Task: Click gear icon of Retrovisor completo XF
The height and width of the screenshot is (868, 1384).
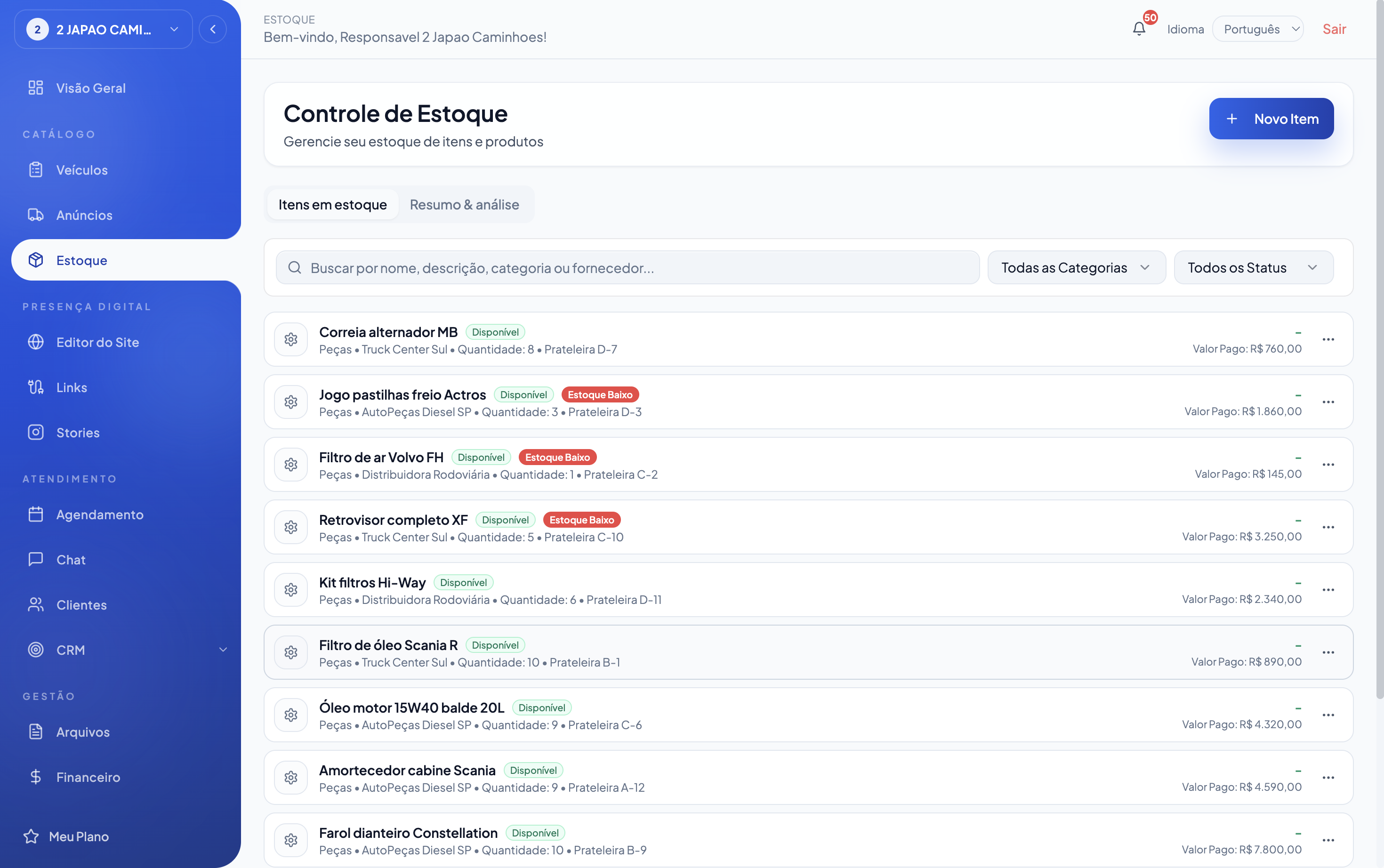Action: (291, 527)
